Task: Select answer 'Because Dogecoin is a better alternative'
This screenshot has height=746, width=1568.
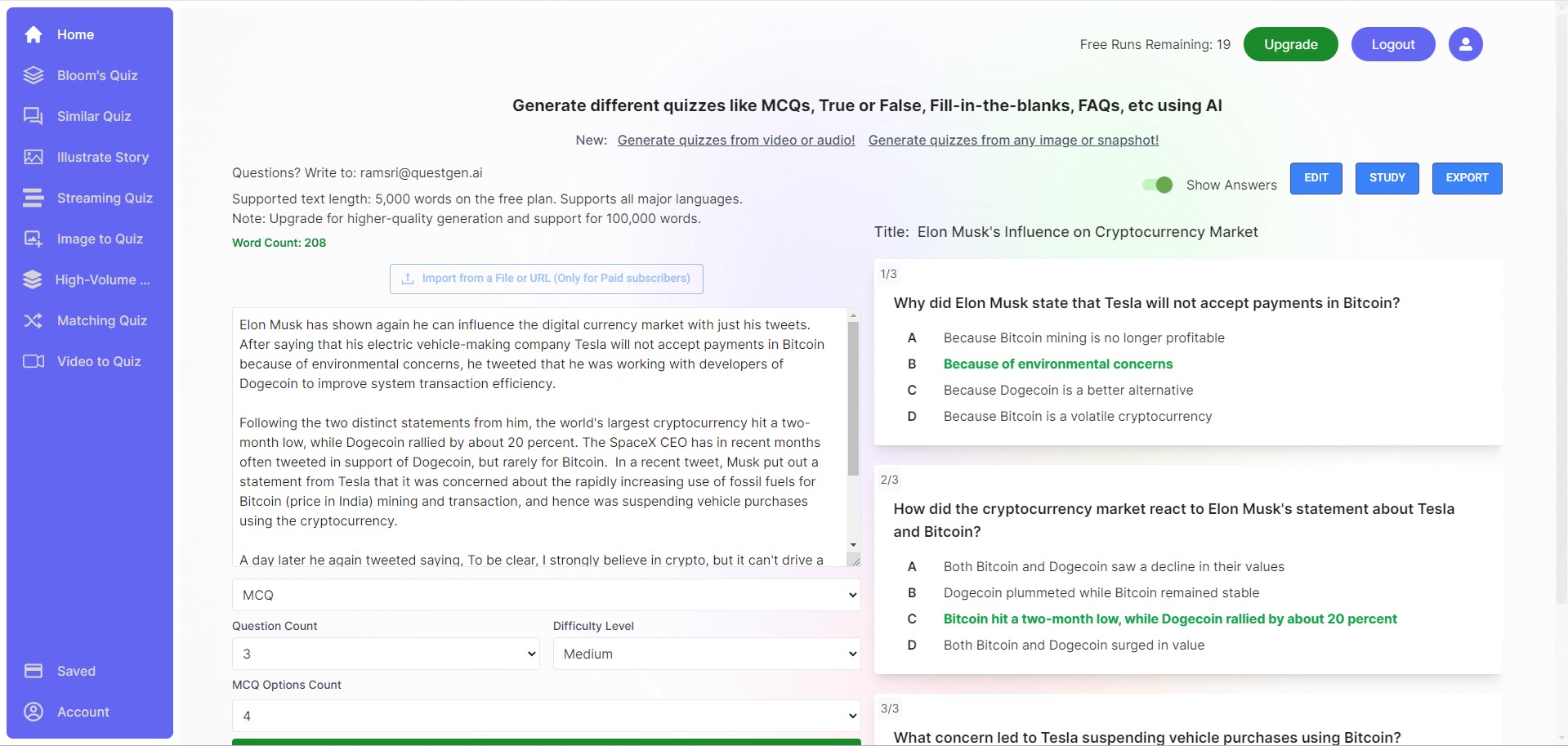Action: (1068, 390)
